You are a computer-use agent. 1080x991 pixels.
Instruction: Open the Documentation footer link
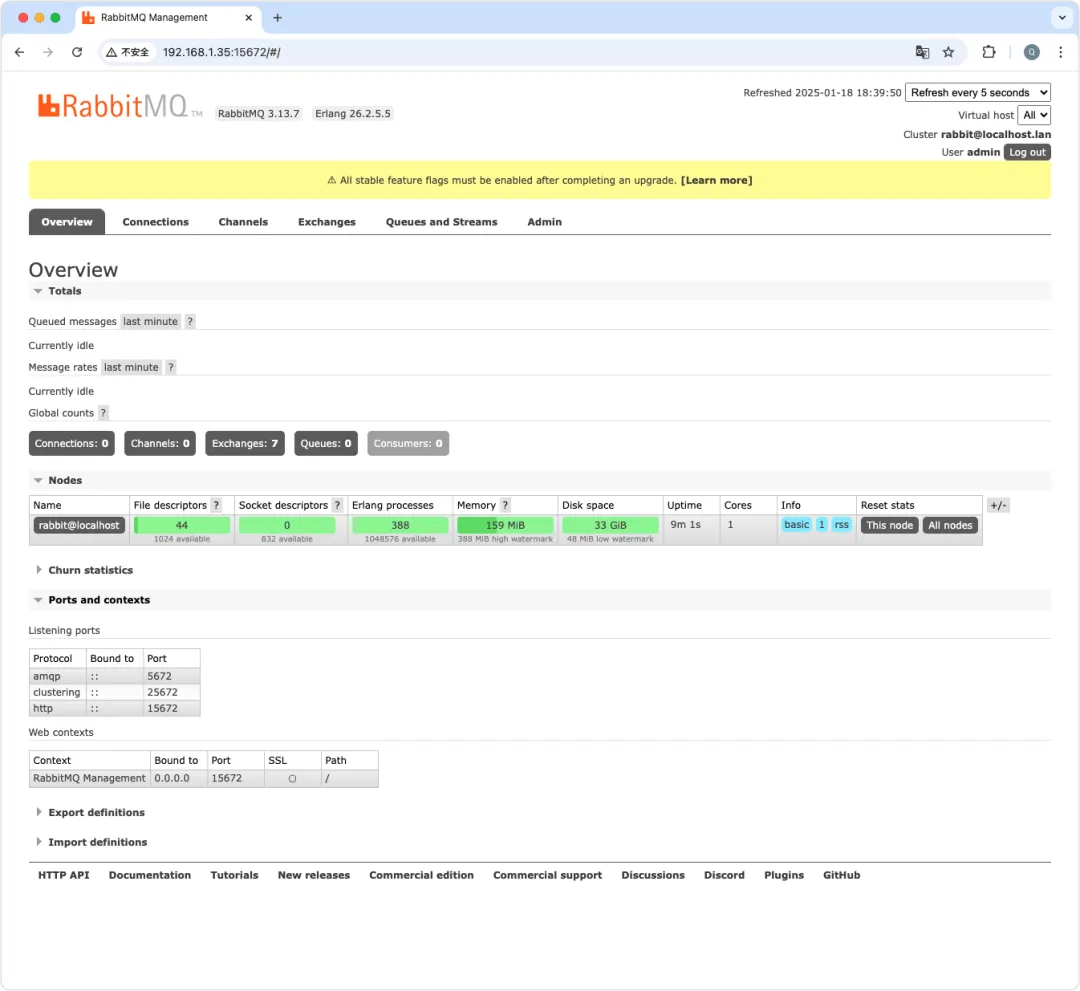coord(149,875)
